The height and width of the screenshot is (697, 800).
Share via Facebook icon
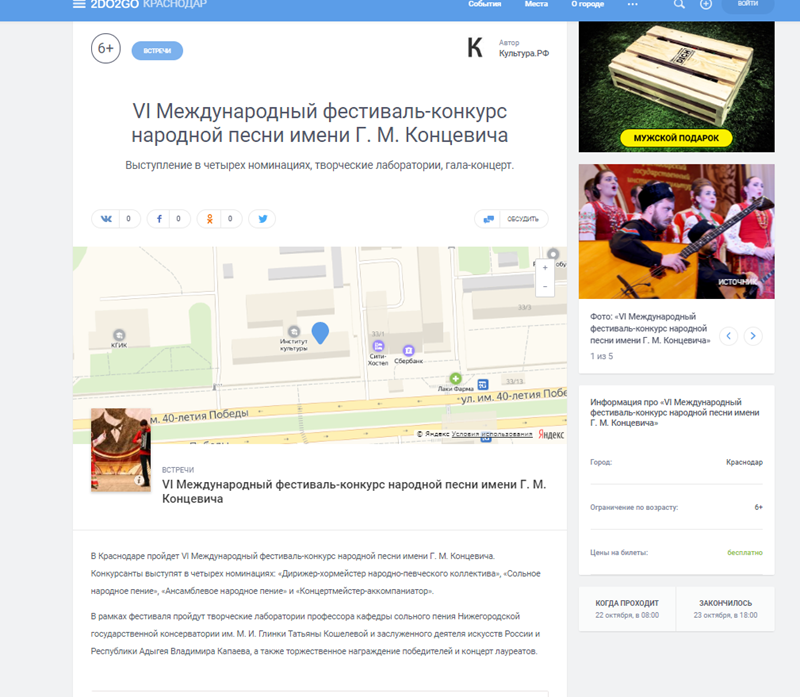click(x=159, y=219)
